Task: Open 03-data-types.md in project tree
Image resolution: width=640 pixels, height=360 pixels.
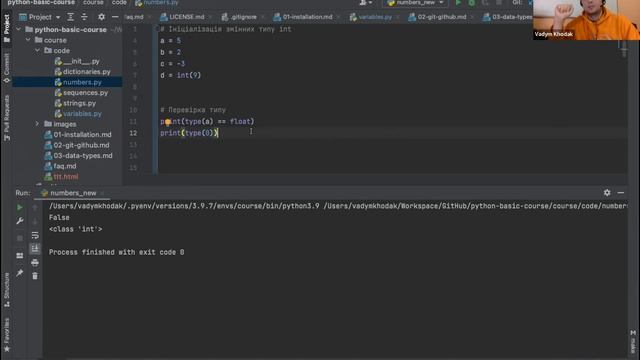Action: click(78, 156)
